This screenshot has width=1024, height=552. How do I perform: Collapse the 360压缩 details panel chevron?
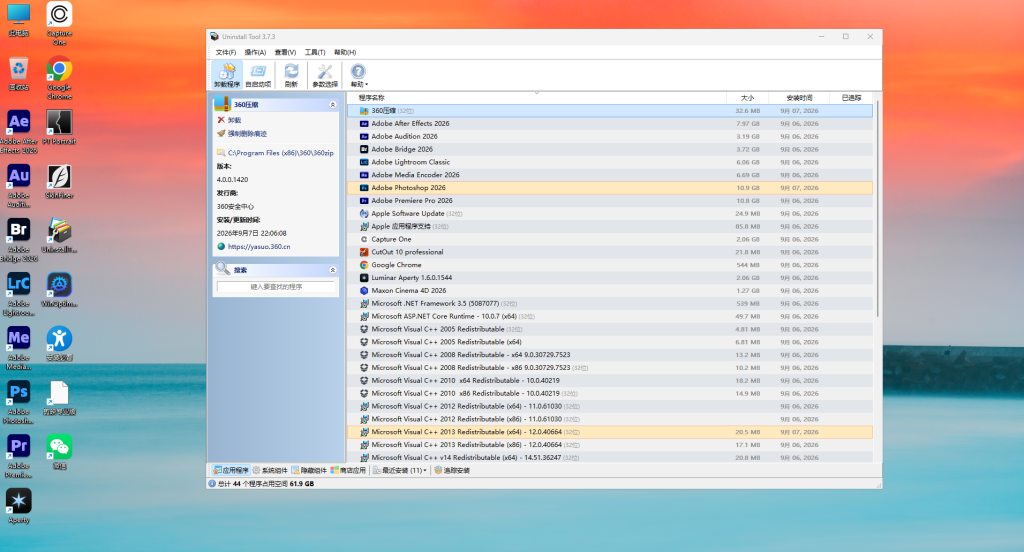[332, 105]
